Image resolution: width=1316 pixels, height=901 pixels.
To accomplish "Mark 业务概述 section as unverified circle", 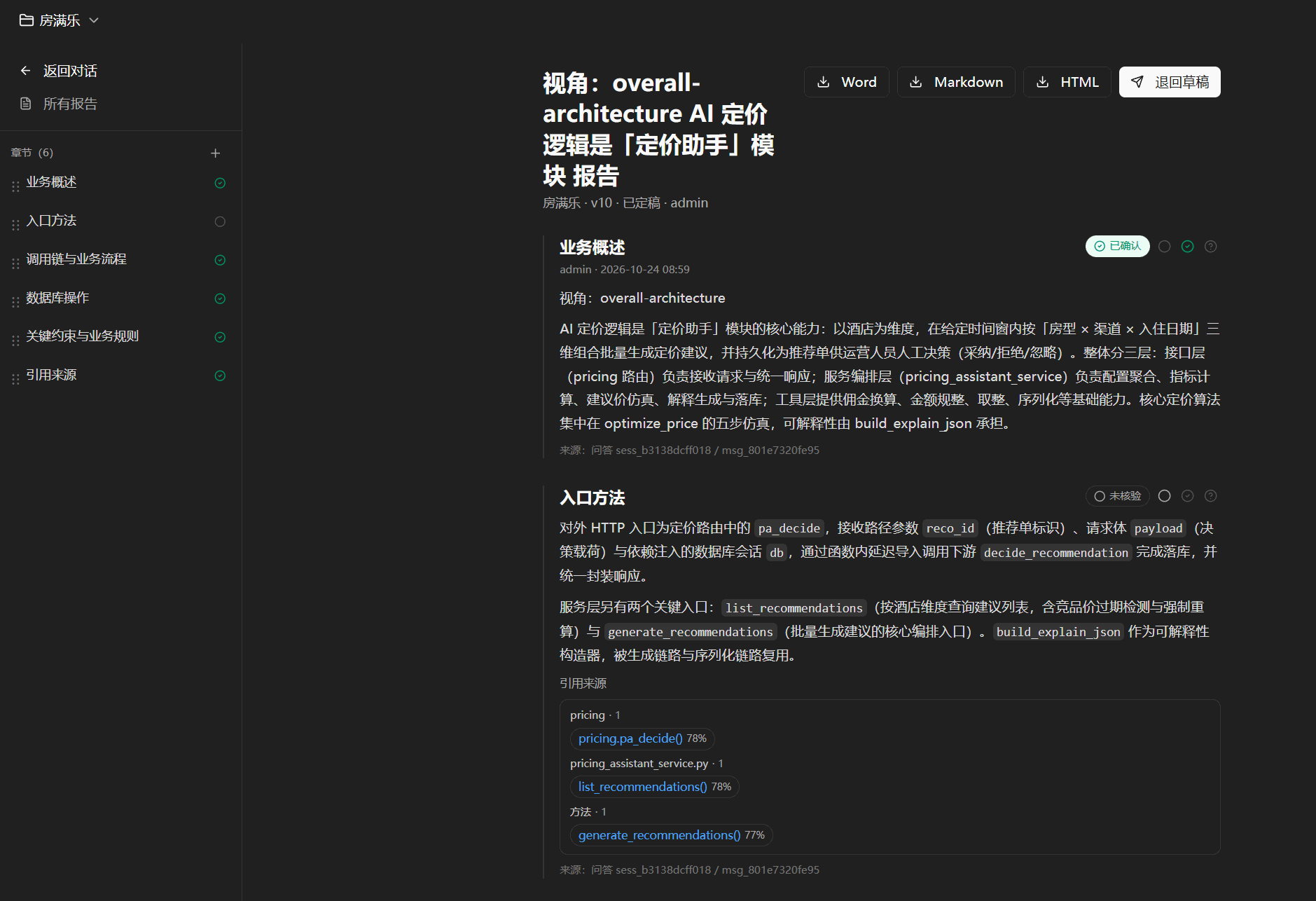I will point(1165,247).
